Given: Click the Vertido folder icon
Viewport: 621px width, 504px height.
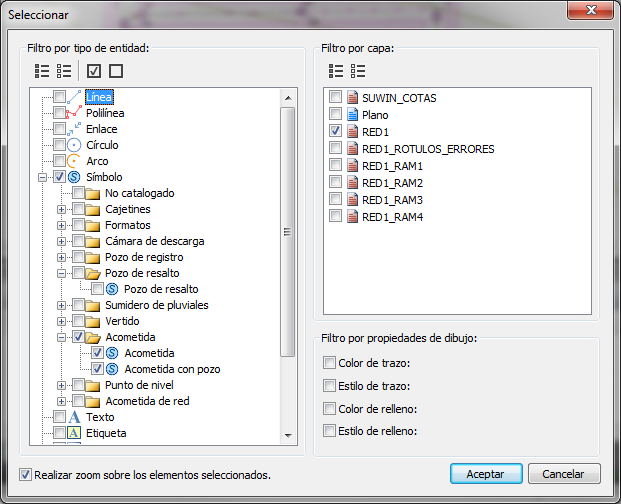Looking at the screenshot, I should 93,321.
